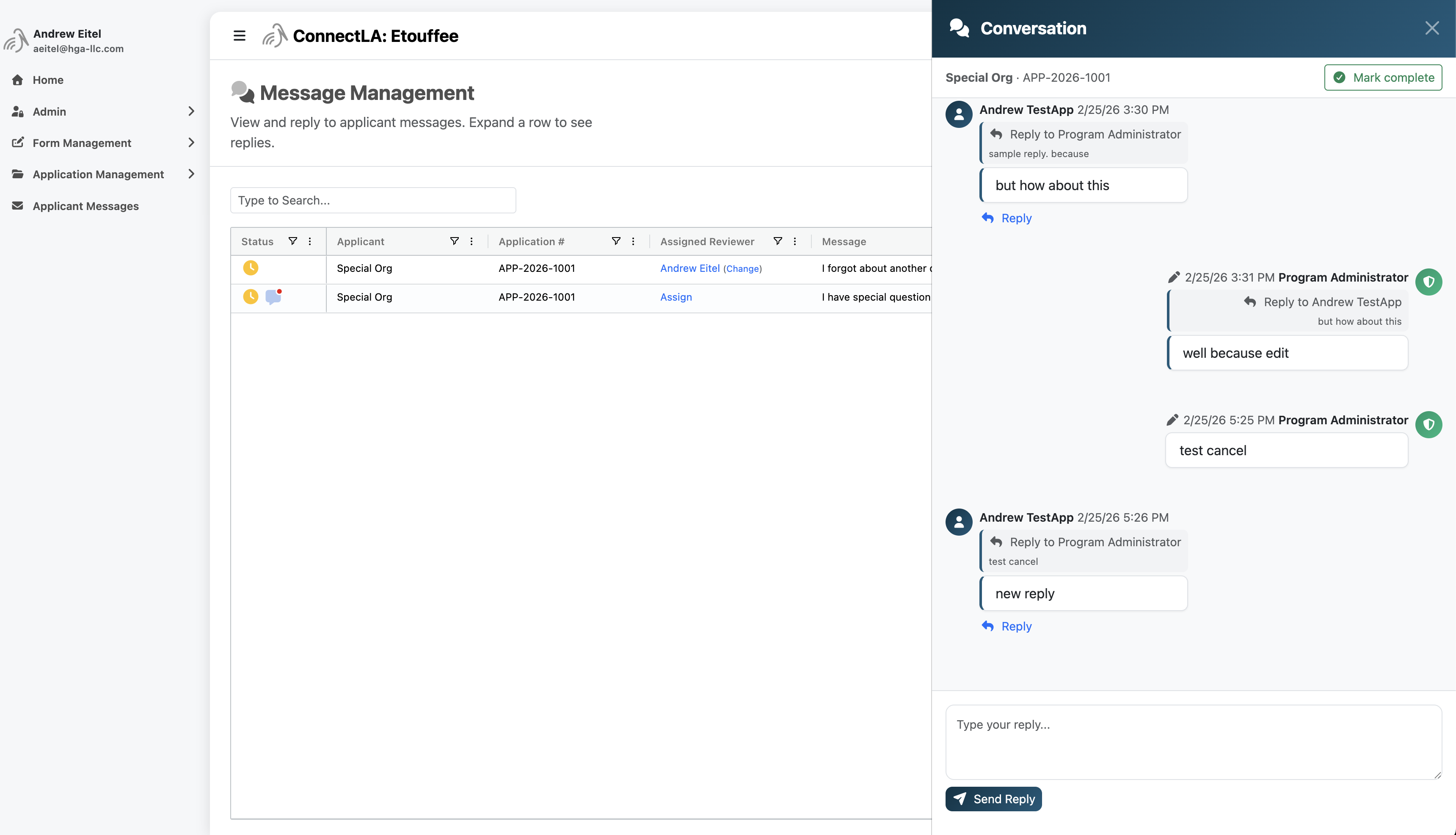1456x835 pixels.
Task: Click the paper plane icon on Send Reply
Action: coord(961,798)
